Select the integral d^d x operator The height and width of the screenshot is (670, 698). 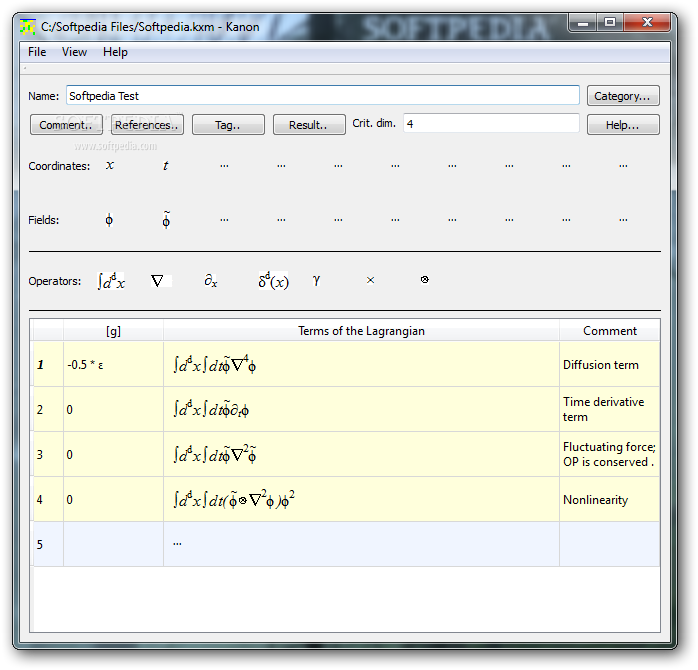(111, 281)
